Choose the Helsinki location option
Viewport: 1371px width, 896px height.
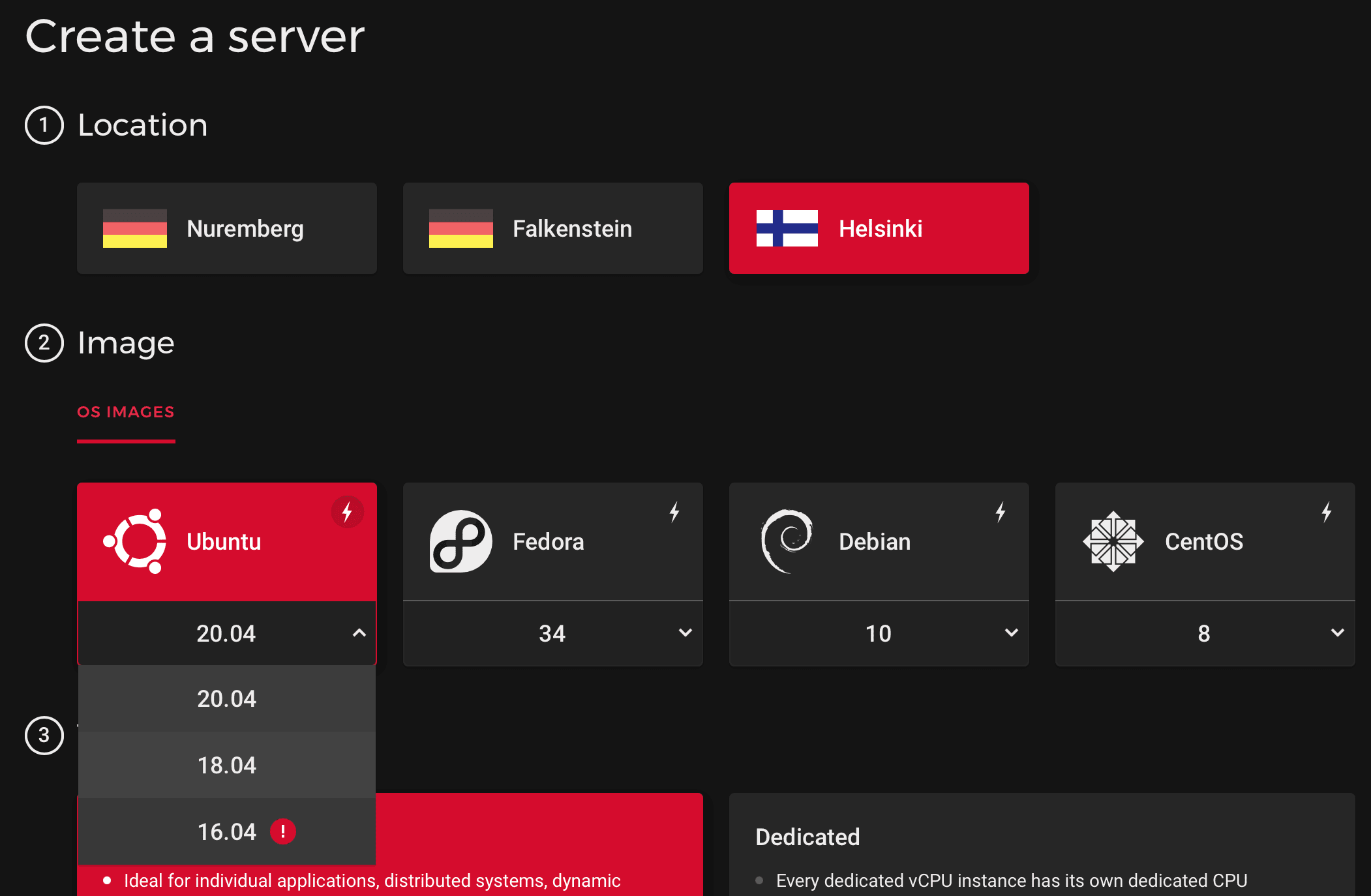tap(879, 228)
